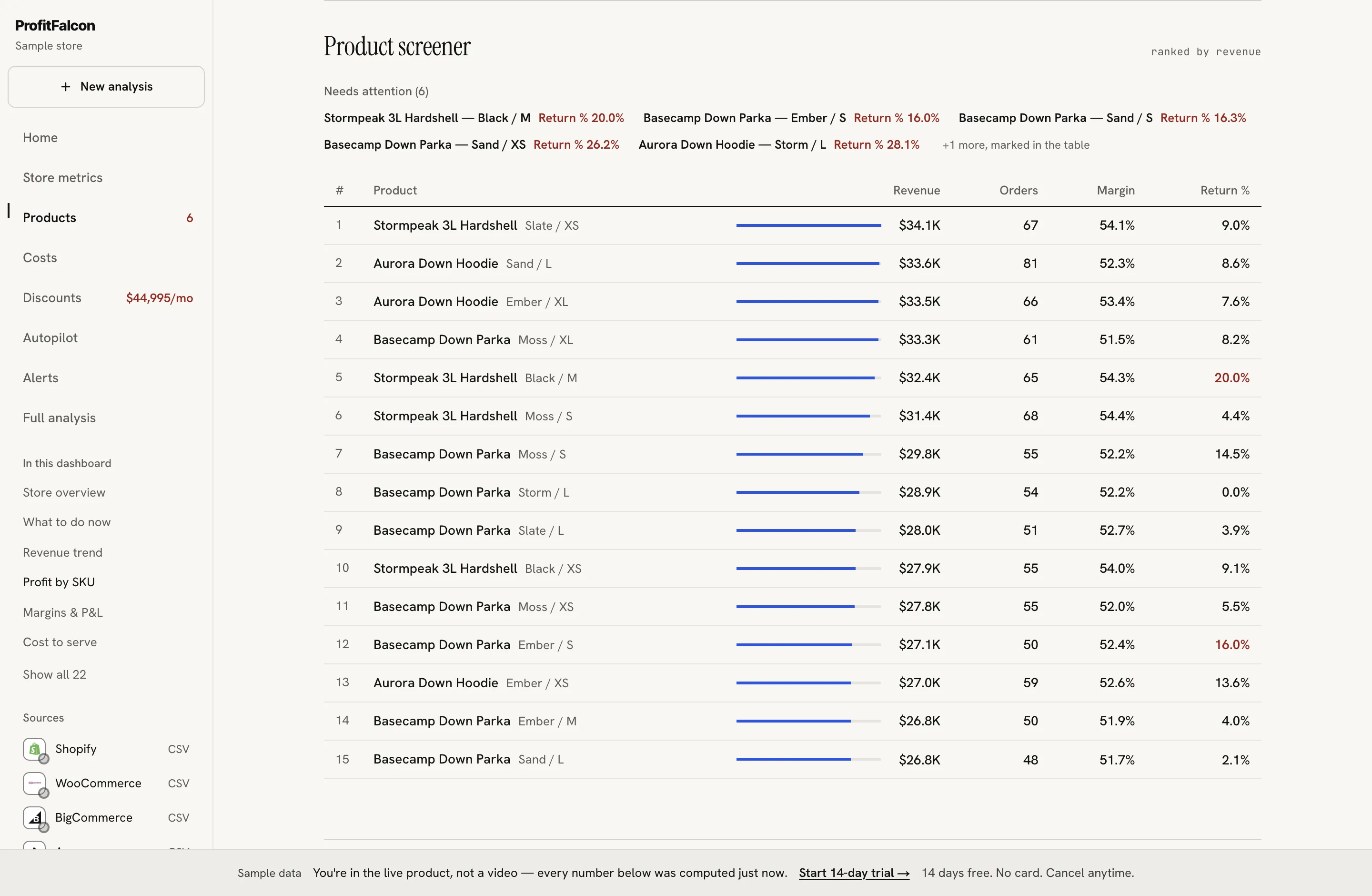Go to Autopilot
1372x896 pixels.
[x=50, y=338]
